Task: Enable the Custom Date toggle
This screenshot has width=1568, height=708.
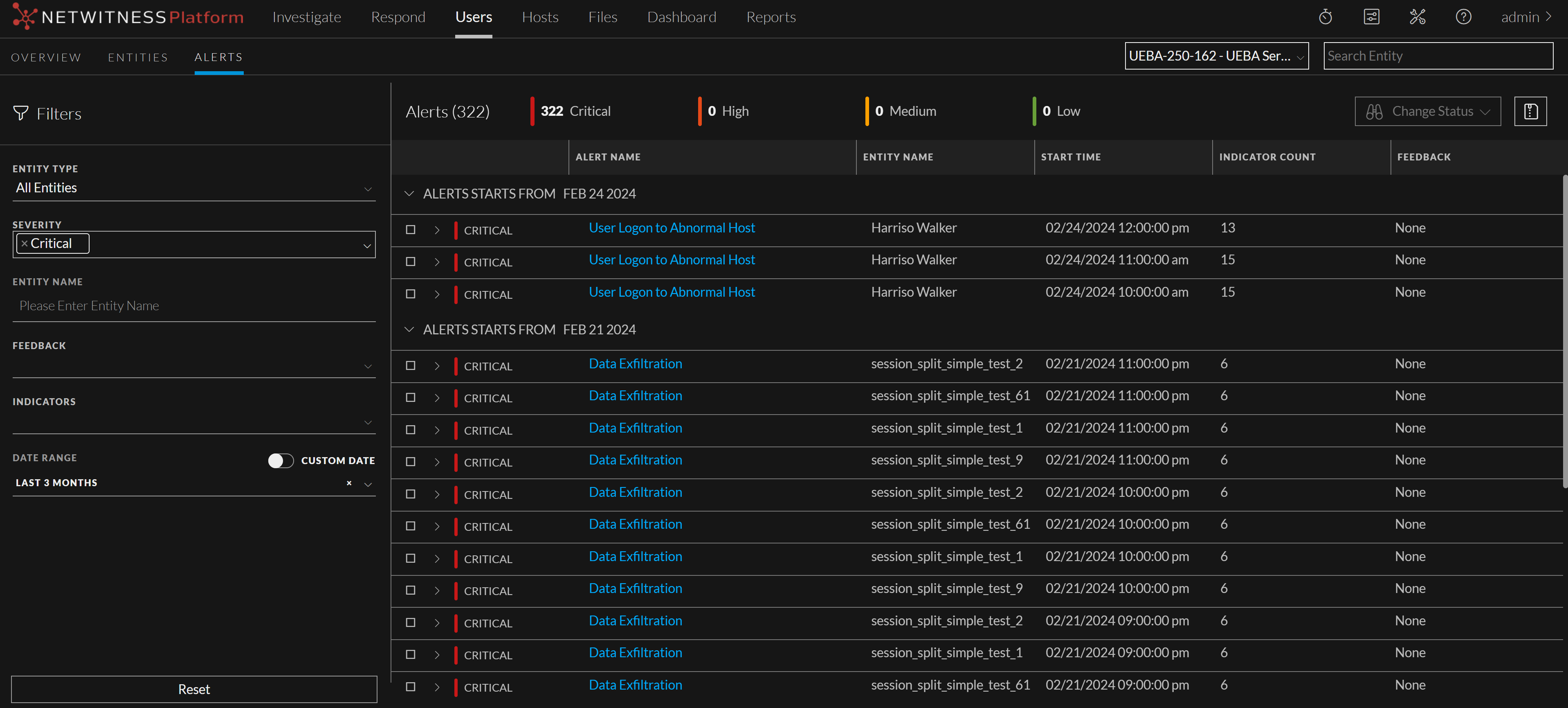Action: click(x=281, y=461)
